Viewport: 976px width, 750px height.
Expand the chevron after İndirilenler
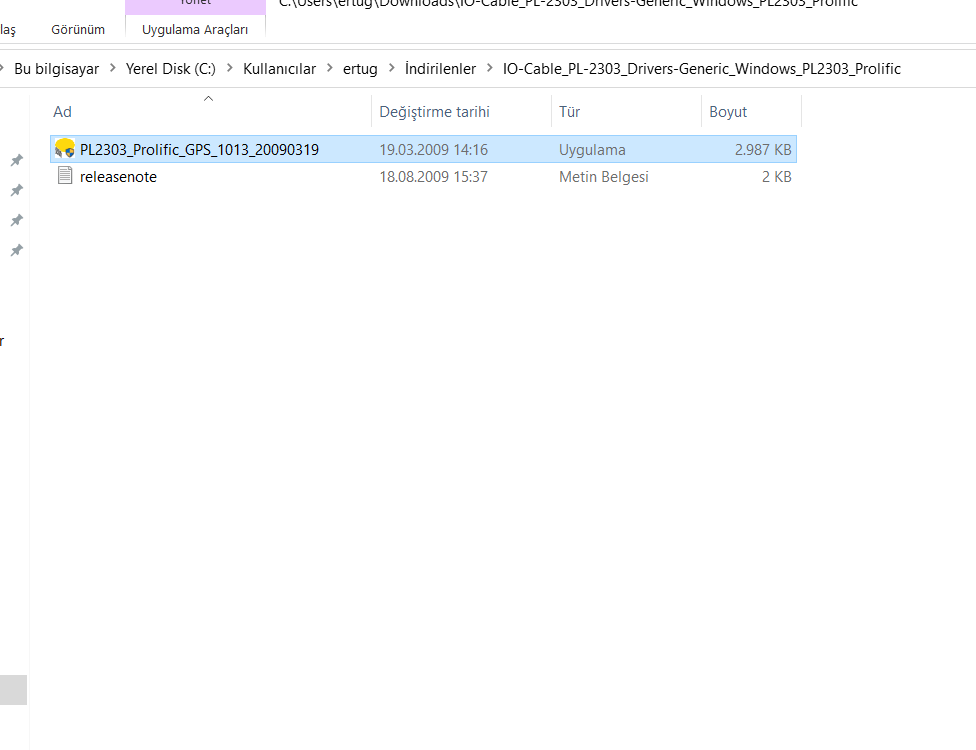coord(490,68)
